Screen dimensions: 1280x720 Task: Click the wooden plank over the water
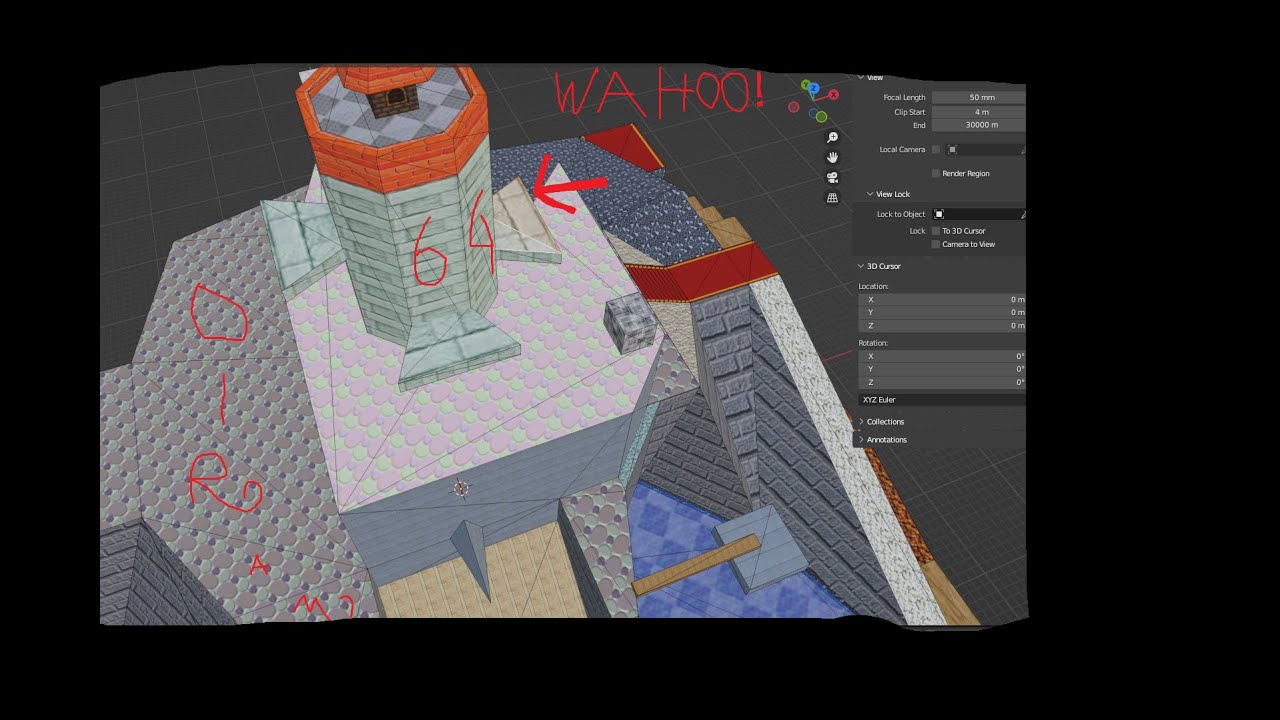[x=696, y=565]
